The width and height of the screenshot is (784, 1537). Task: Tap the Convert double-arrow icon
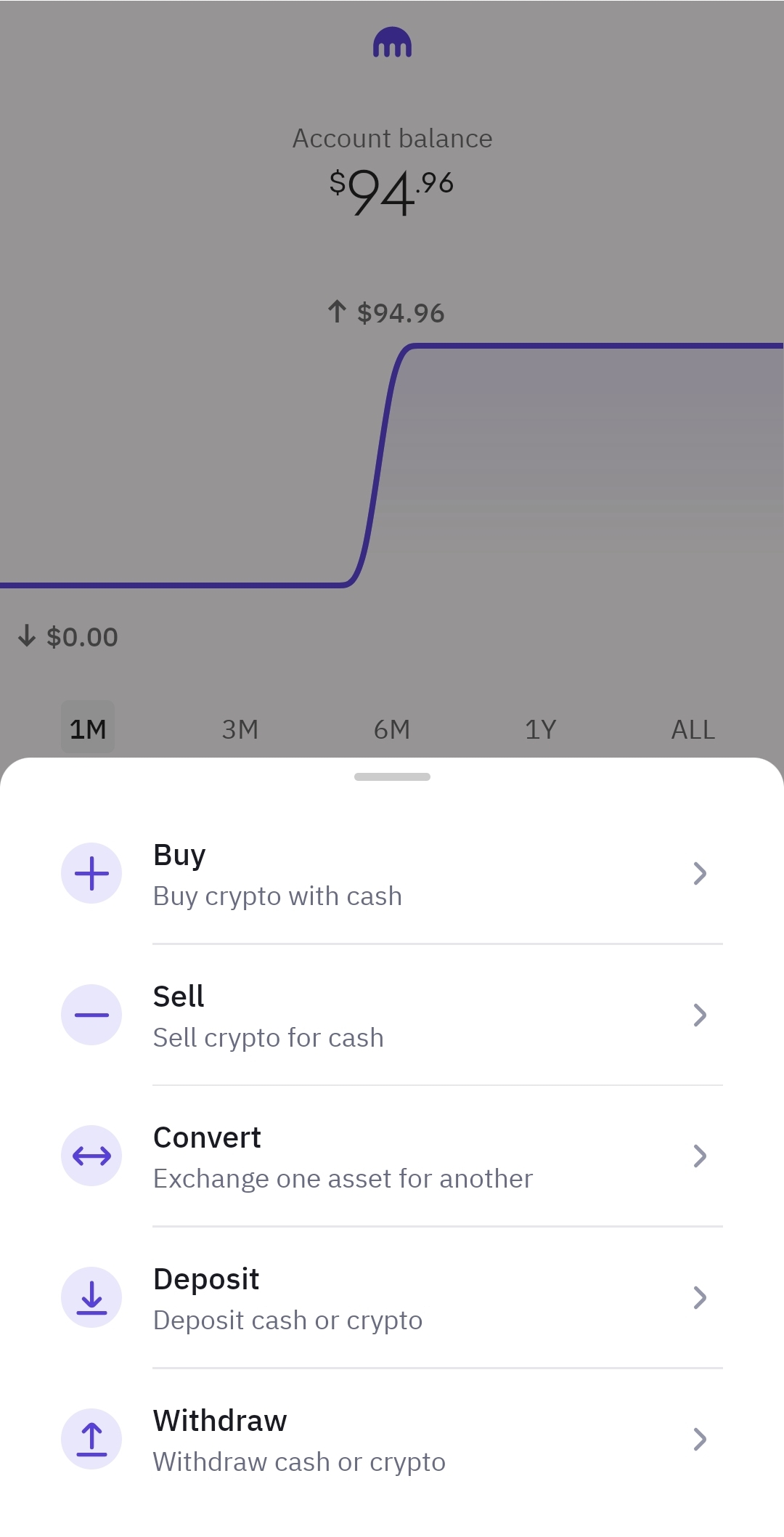click(x=91, y=1156)
